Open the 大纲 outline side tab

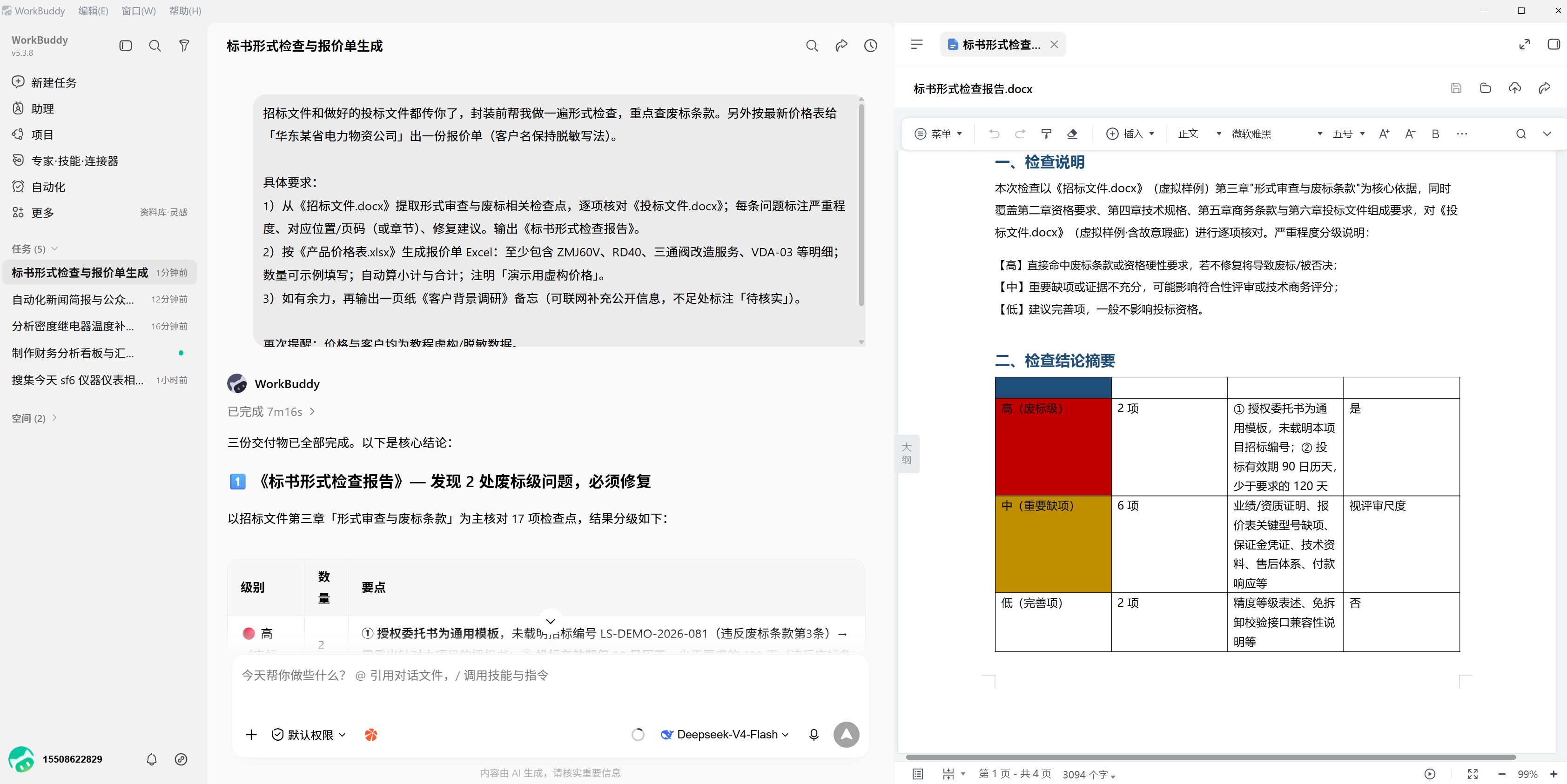tap(907, 453)
